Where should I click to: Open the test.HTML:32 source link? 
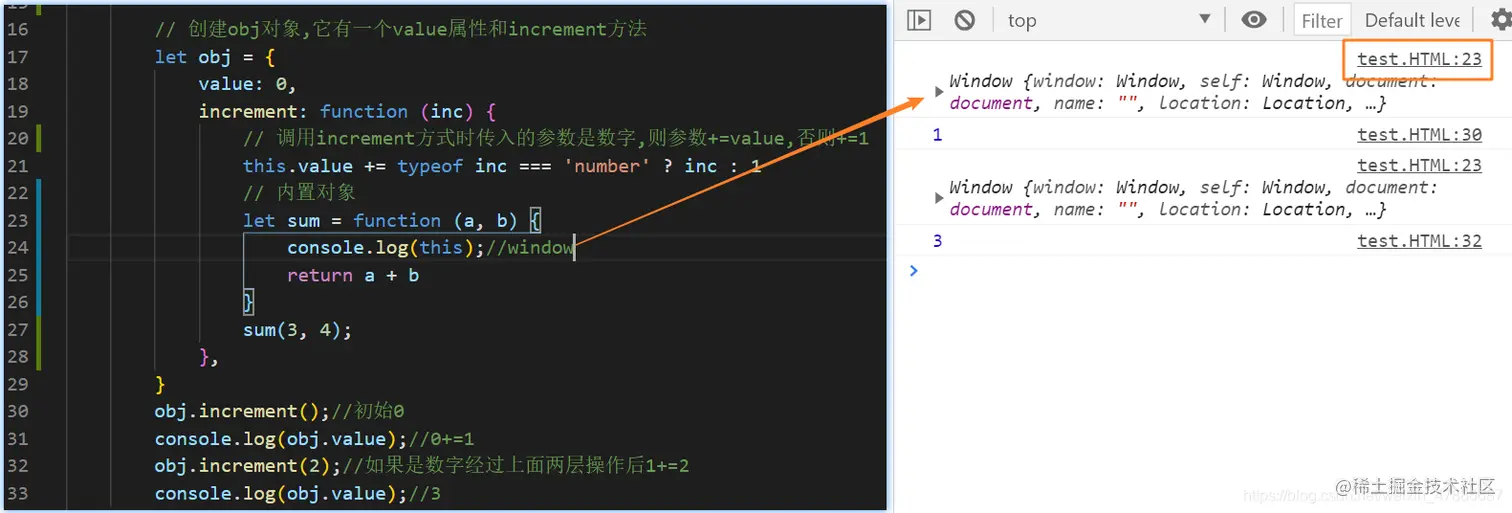pos(1419,240)
